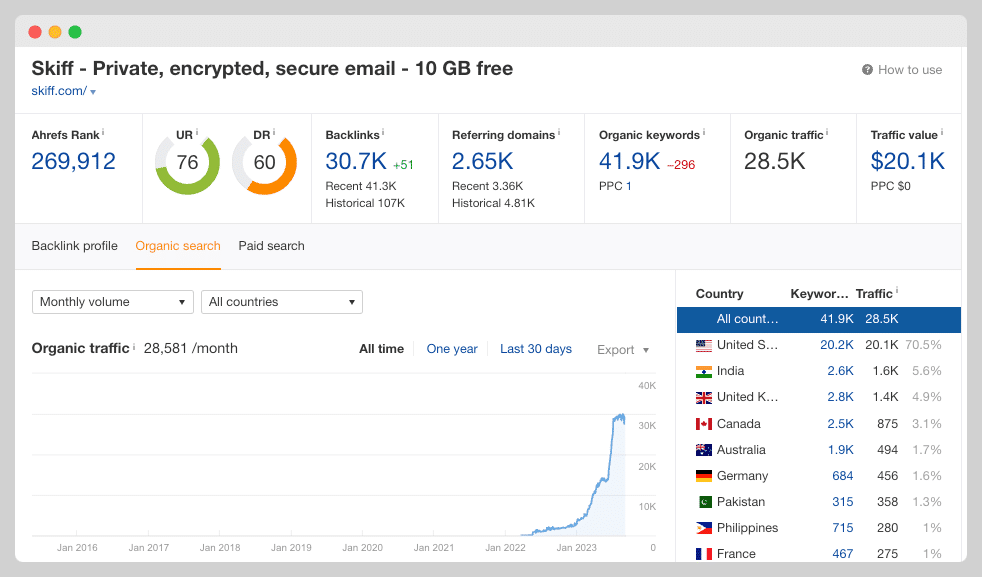Open the DR 60 donut gauge
Image resolution: width=982 pixels, height=577 pixels.
[x=264, y=162]
